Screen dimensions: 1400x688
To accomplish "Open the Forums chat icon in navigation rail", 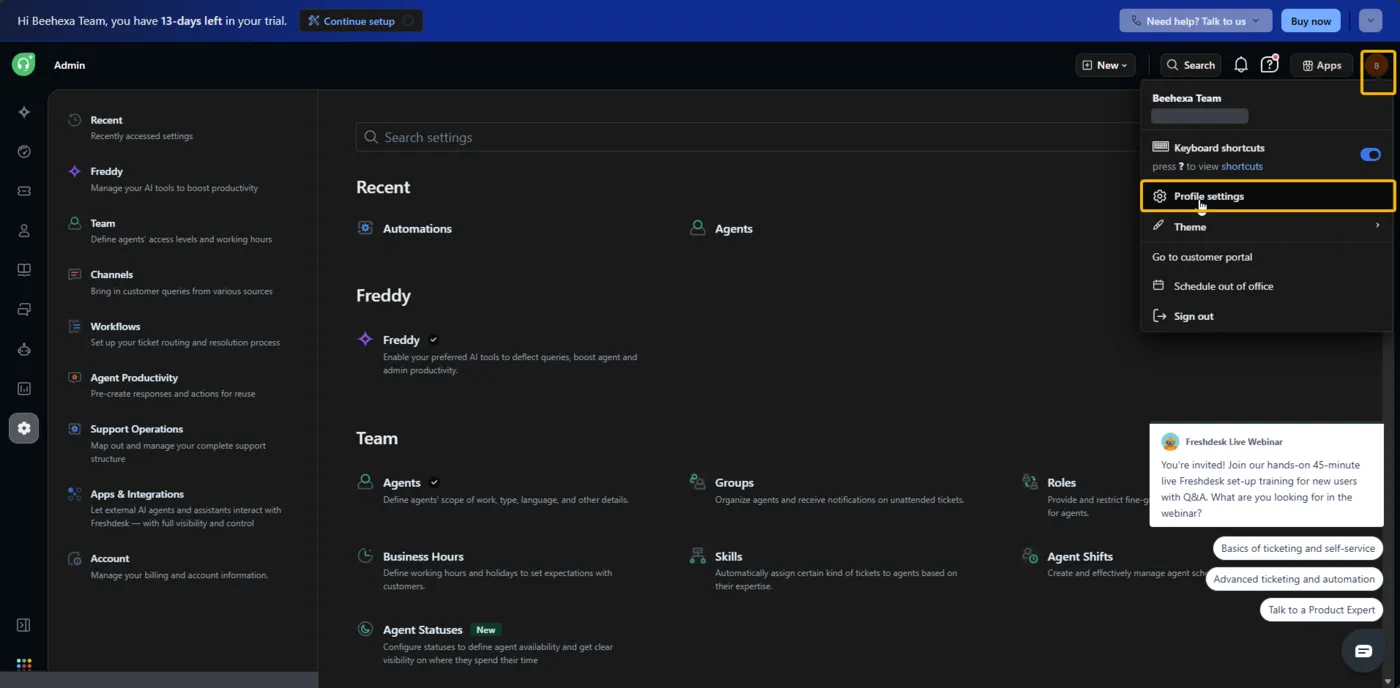I will point(24,310).
